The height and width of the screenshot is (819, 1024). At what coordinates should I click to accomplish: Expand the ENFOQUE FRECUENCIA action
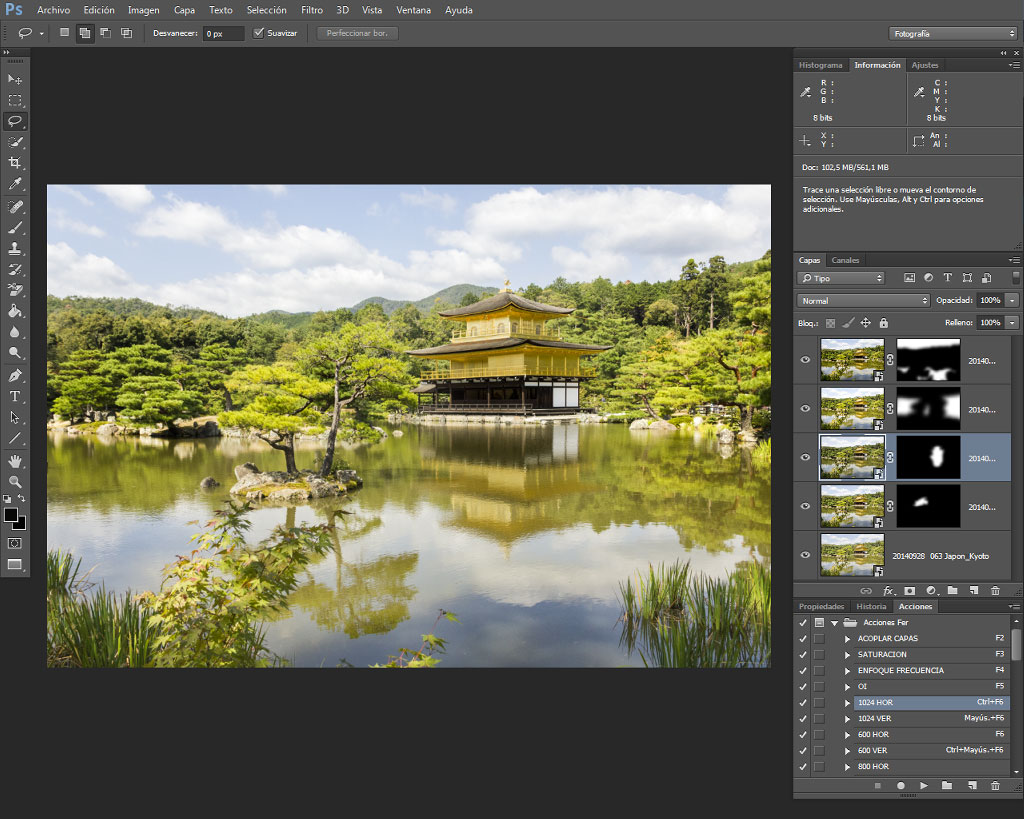pos(847,671)
